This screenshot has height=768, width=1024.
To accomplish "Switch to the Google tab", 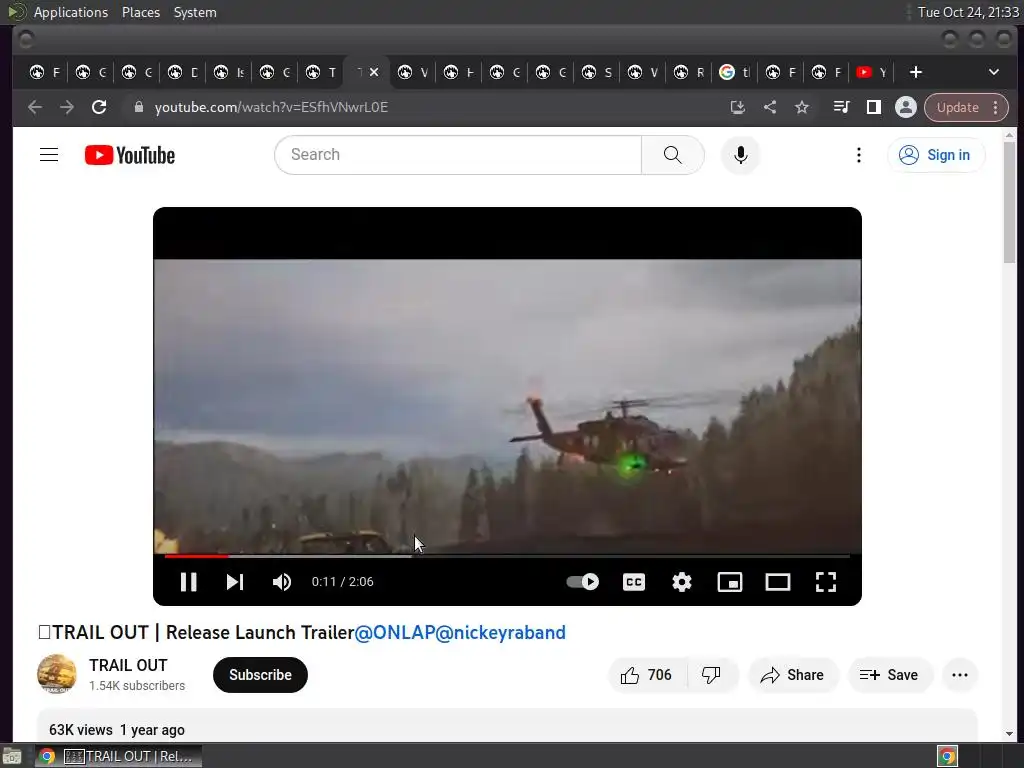I will click(734, 72).
